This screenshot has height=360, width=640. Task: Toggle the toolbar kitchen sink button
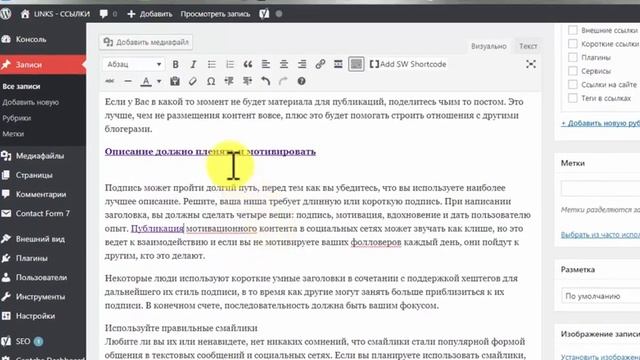click(356, 64)
